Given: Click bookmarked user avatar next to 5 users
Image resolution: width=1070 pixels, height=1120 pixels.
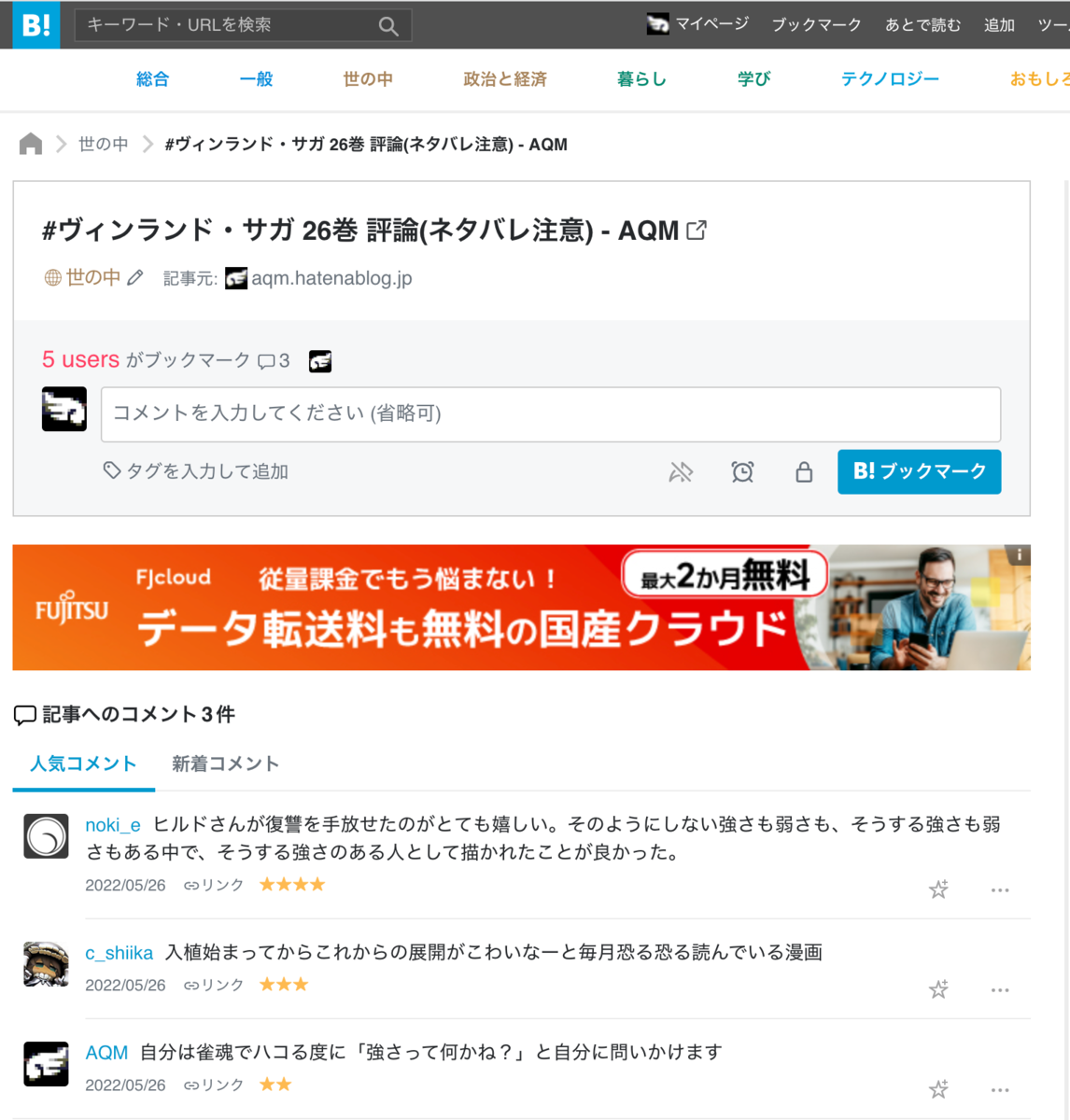Looking at the screenshot, I should pos(320,361).
